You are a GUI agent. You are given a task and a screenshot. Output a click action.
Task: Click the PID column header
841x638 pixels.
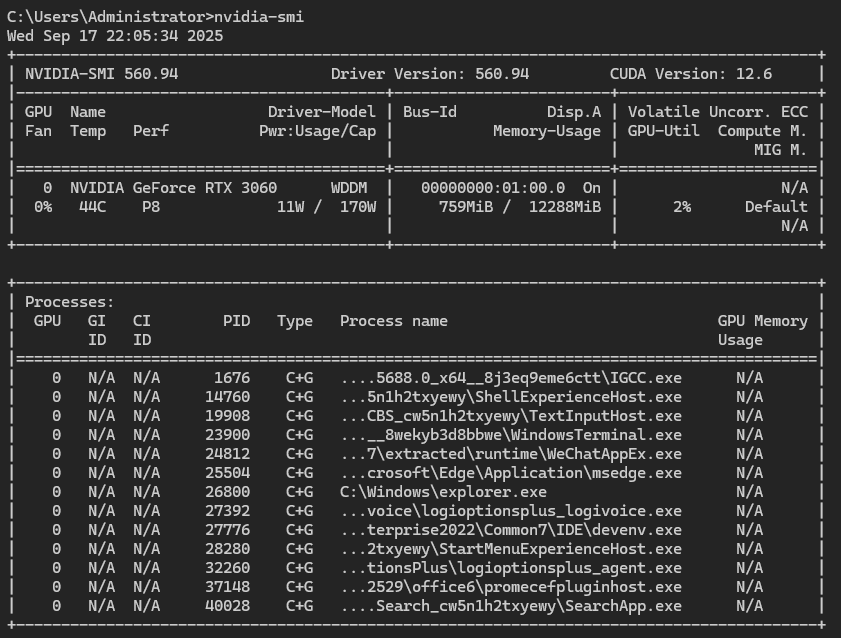pos(236,321)
